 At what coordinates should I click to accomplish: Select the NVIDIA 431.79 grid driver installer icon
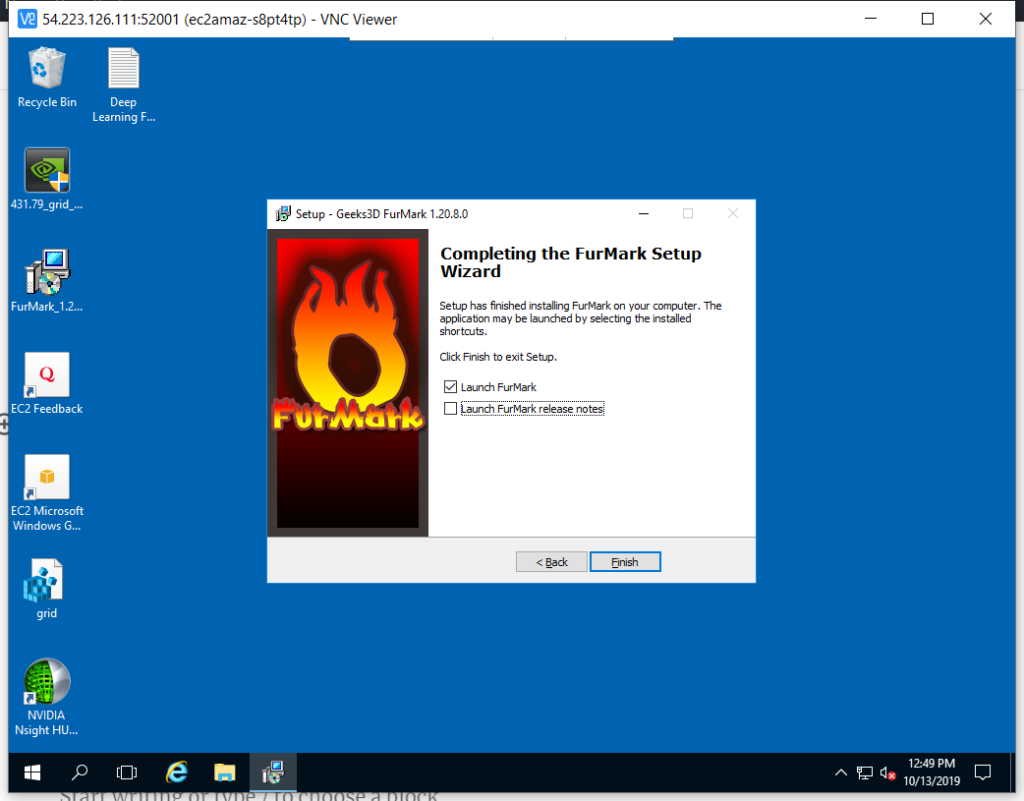(47, 171)
